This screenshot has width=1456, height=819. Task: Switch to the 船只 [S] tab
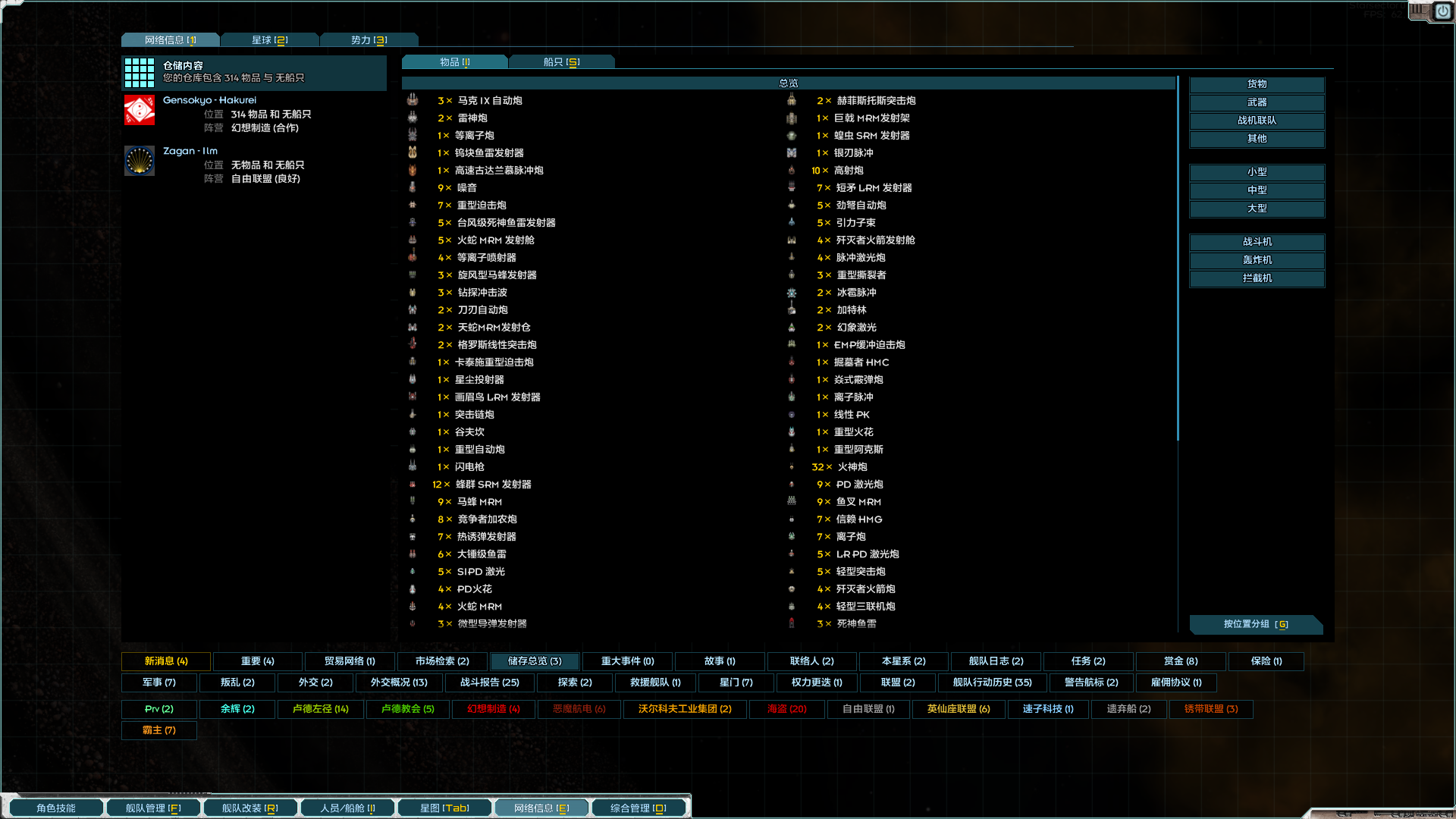coord(562,61)
